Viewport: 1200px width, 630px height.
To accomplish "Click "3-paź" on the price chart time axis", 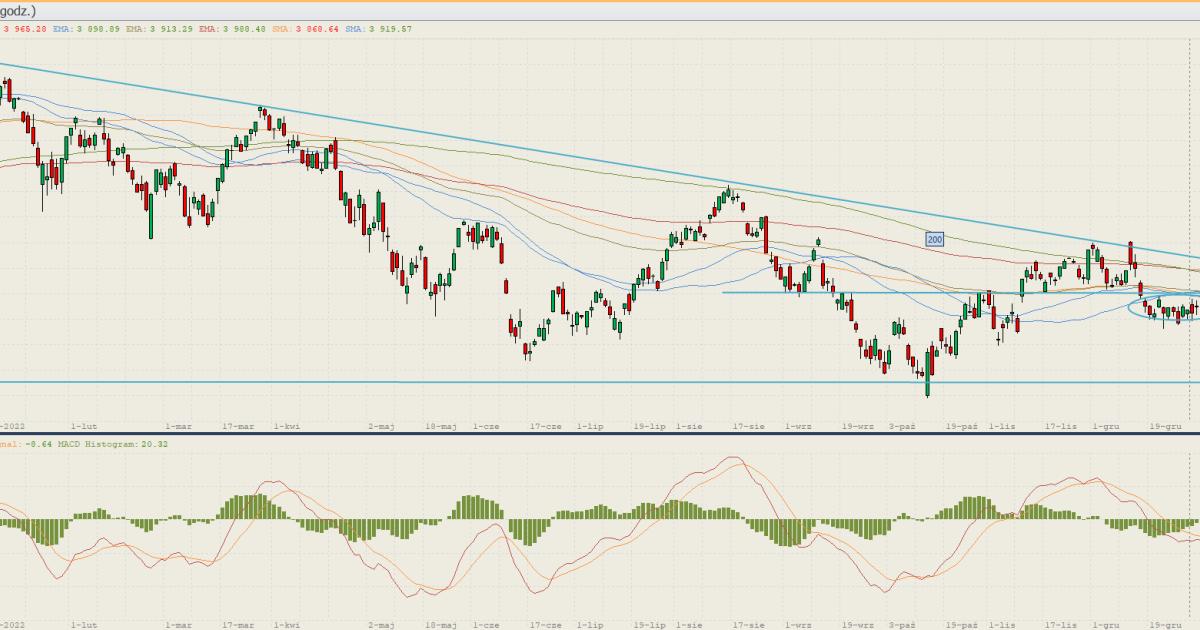I will (902, 425).
